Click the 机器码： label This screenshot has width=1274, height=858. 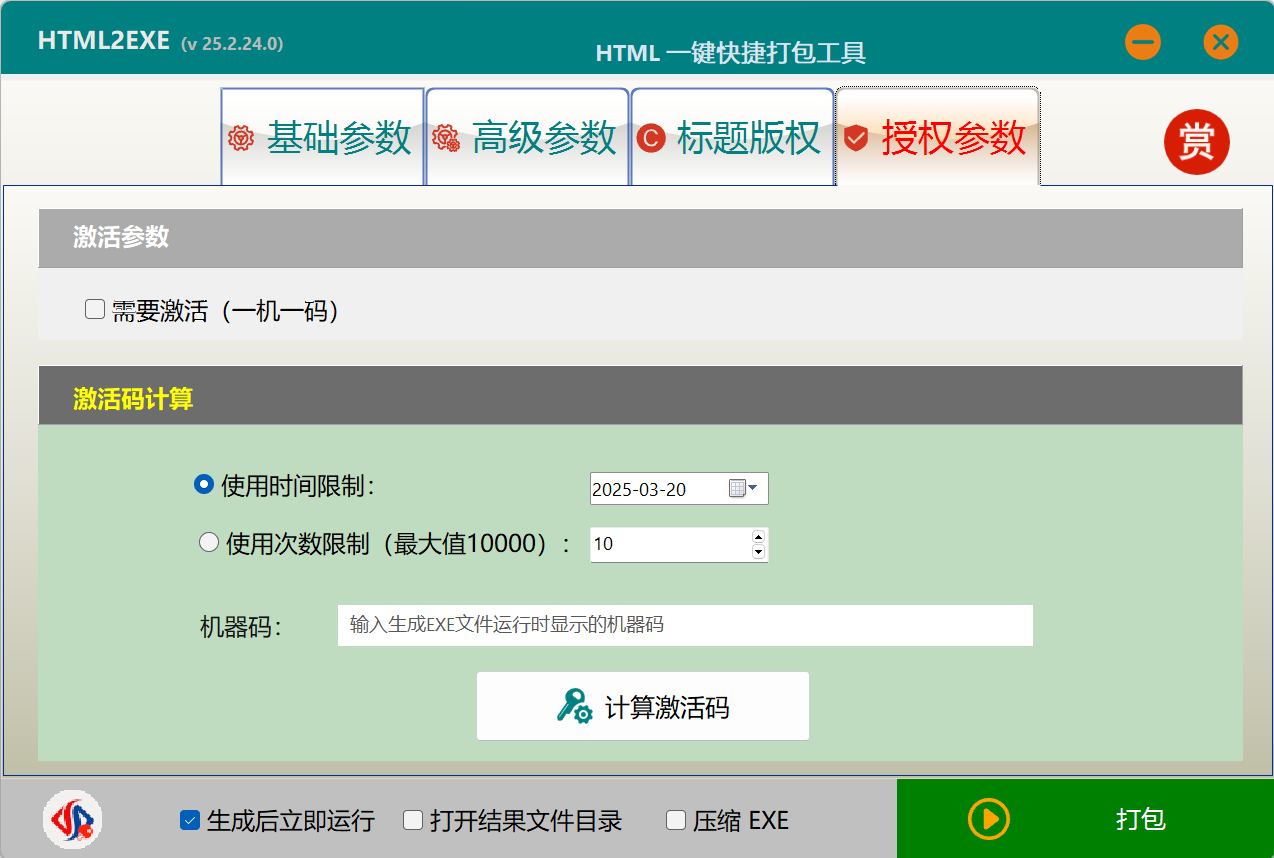click(x=242, y=627)
